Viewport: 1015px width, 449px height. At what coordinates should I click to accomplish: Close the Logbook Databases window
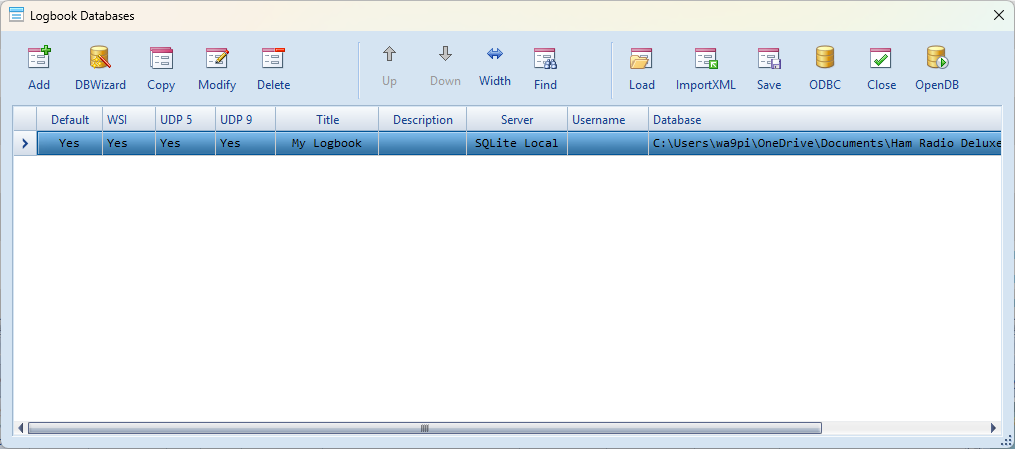click(999, 16)
